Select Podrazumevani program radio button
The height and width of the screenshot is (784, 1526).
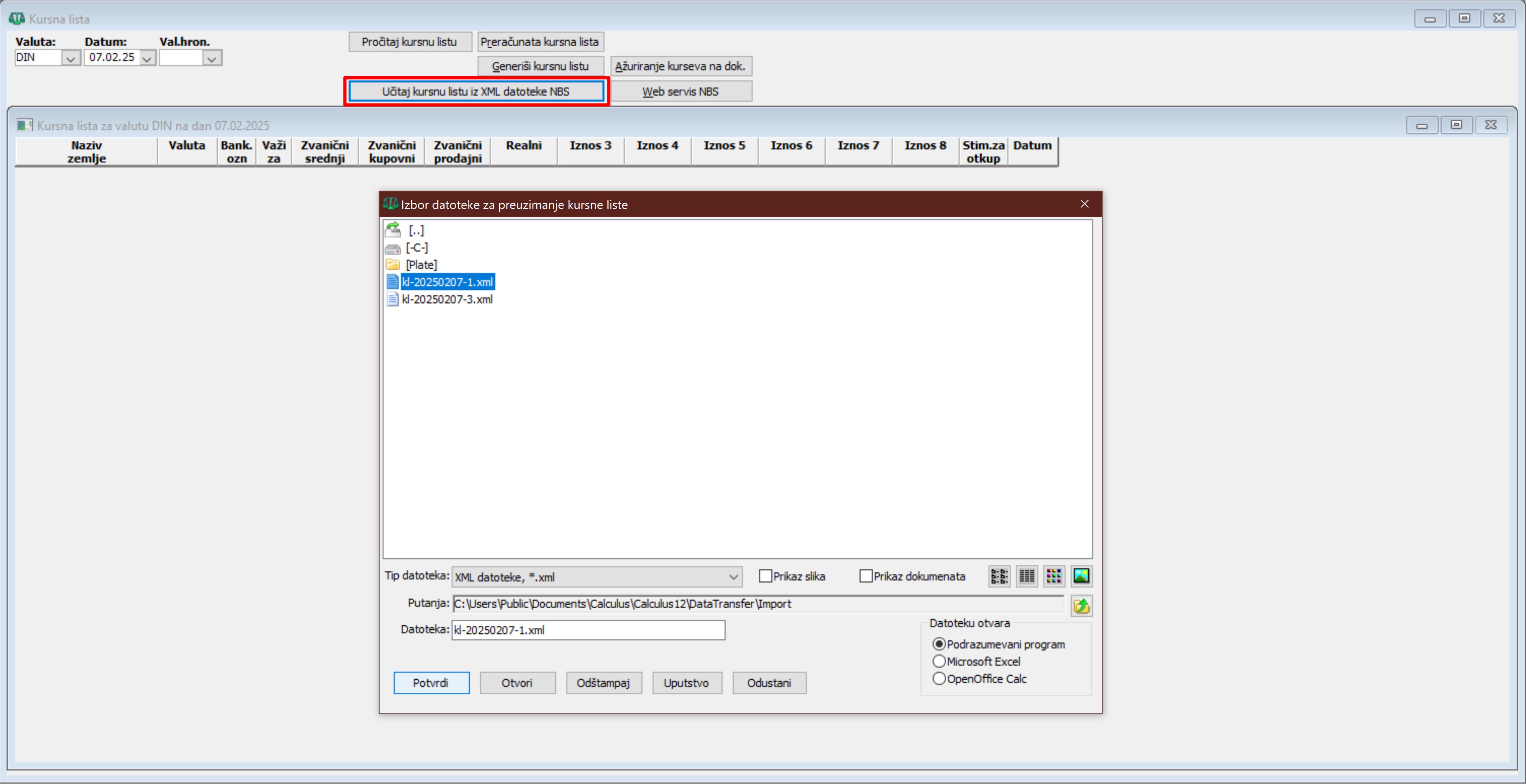[x=939, y=644]
